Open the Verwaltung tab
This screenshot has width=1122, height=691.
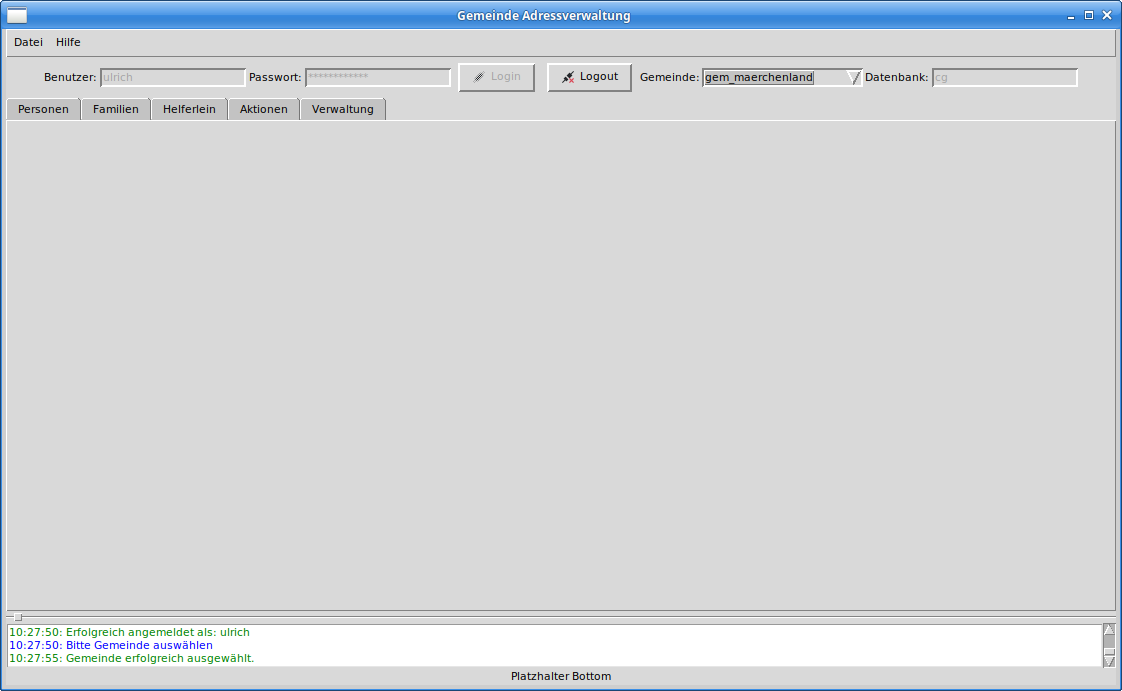[x=343, y=109]
